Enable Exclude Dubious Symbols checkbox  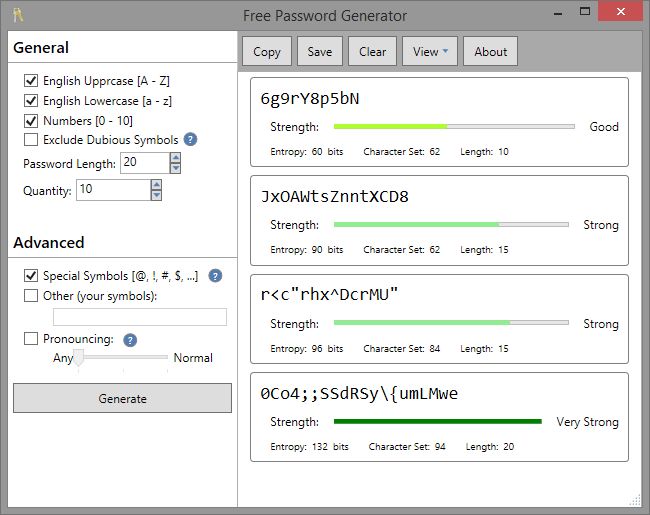[x=31, y=140]
